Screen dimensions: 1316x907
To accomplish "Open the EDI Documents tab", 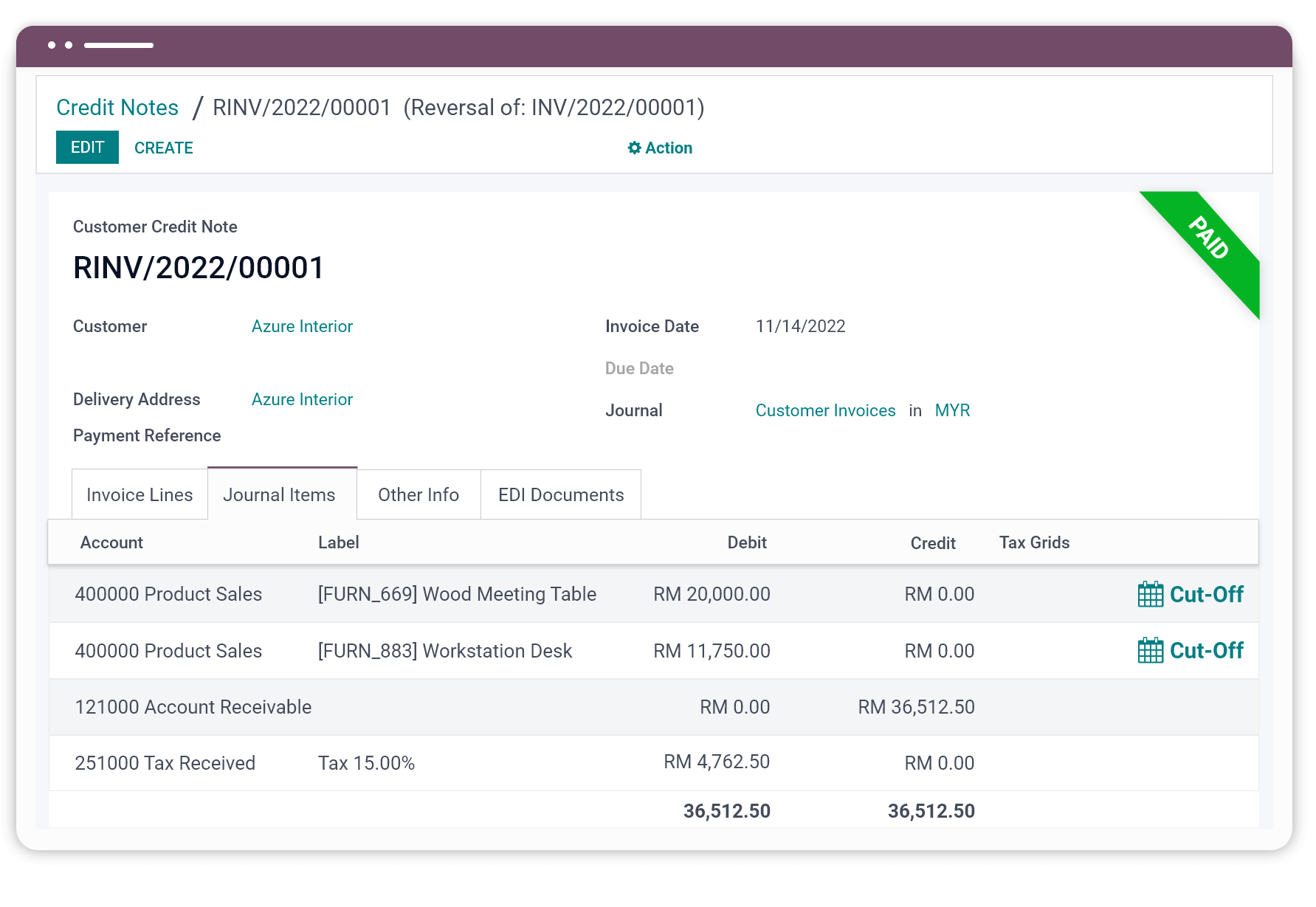I will [560, 494].
